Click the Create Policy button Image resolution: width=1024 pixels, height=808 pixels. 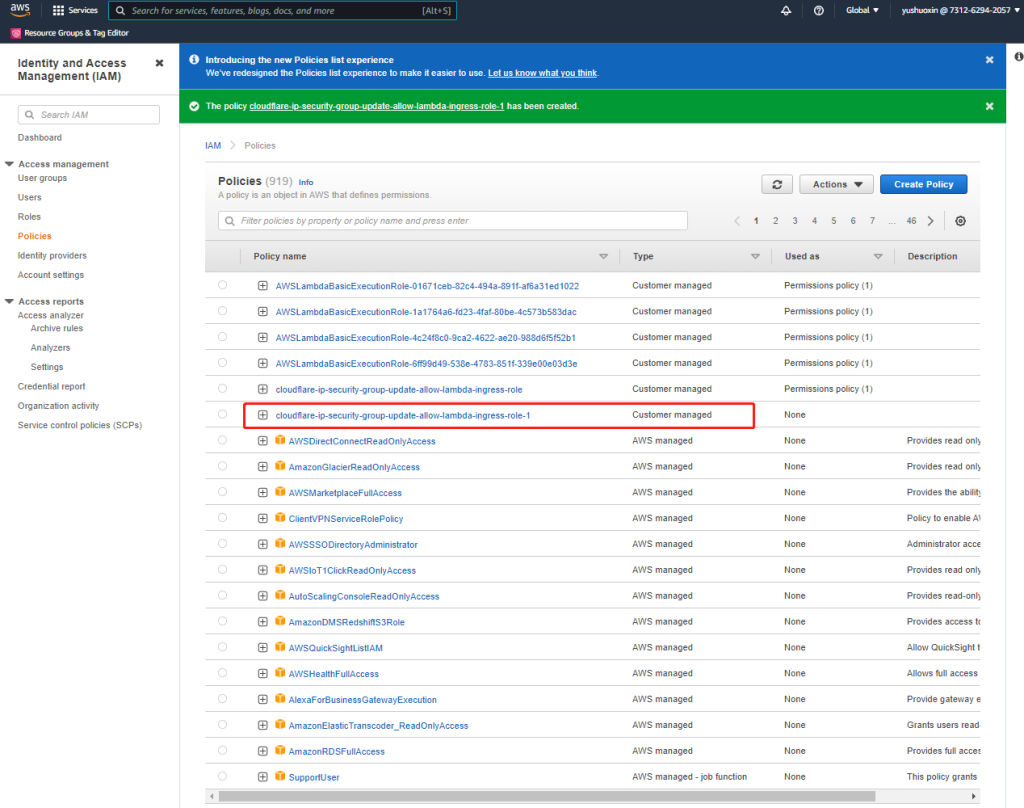coord(923,184)
